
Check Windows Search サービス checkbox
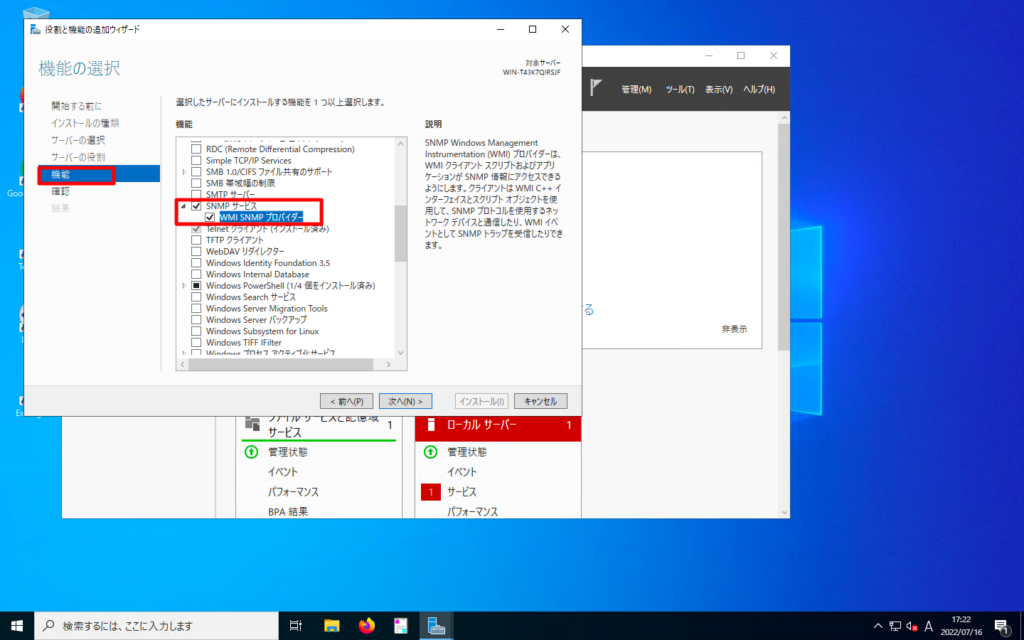tap(196, 297)
